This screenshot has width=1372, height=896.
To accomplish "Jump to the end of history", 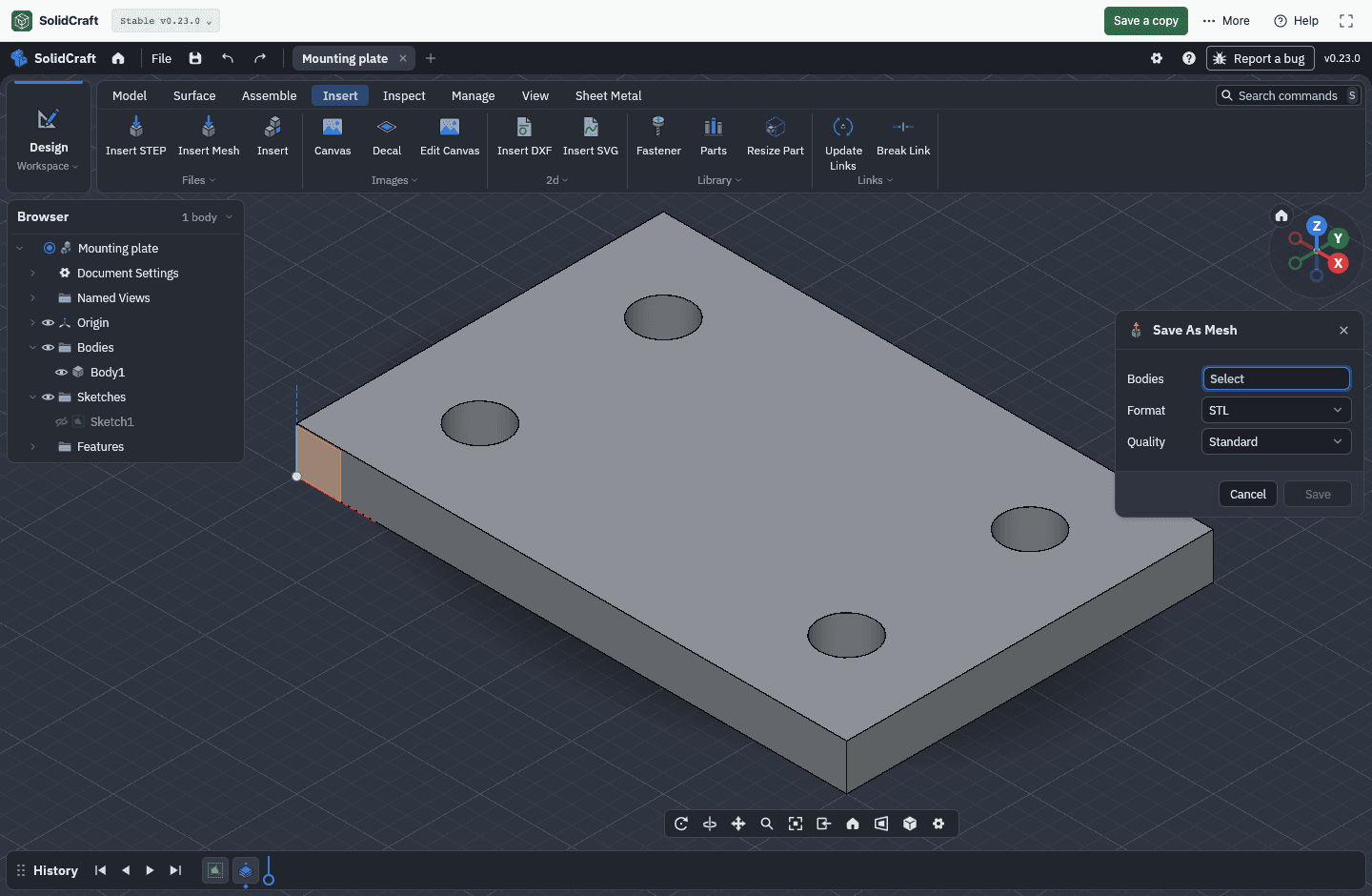I will 175,870.
